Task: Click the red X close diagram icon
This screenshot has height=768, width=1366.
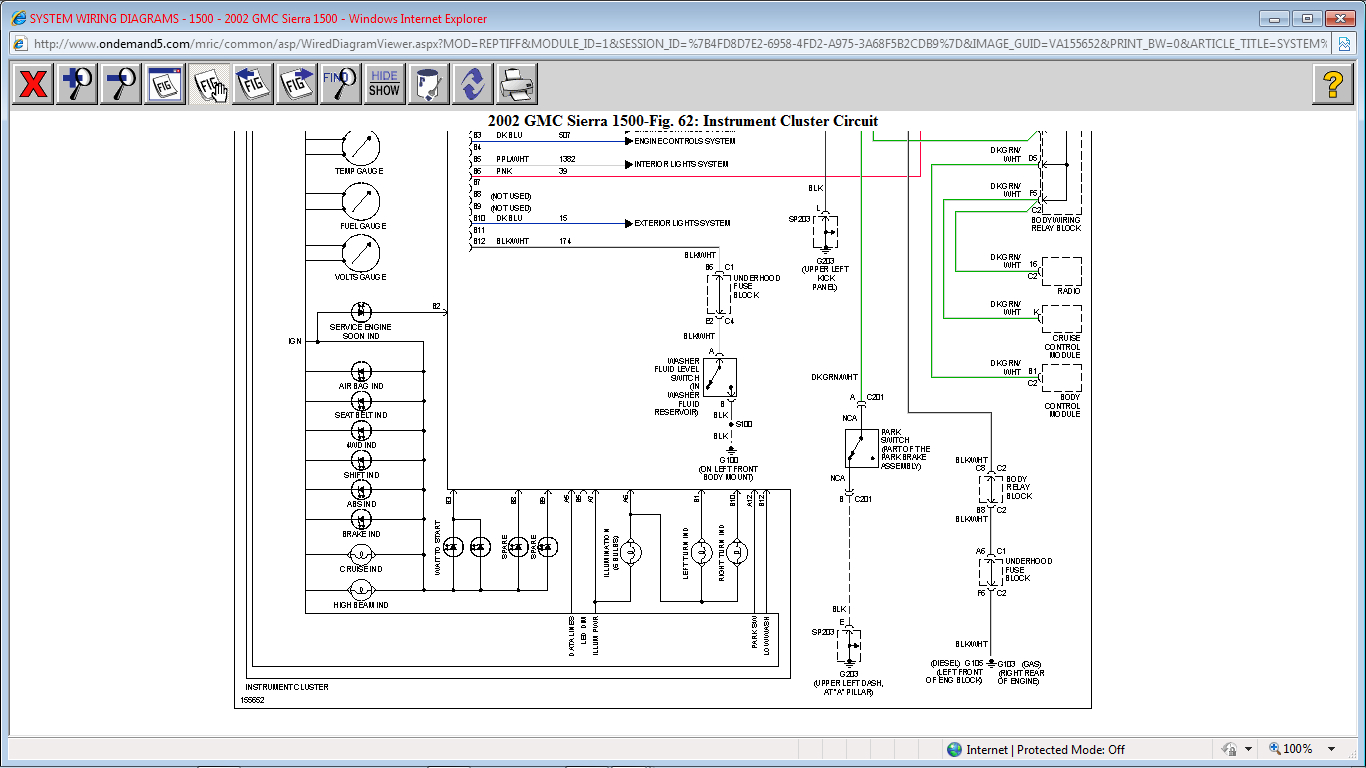Action: click(33, 84)
